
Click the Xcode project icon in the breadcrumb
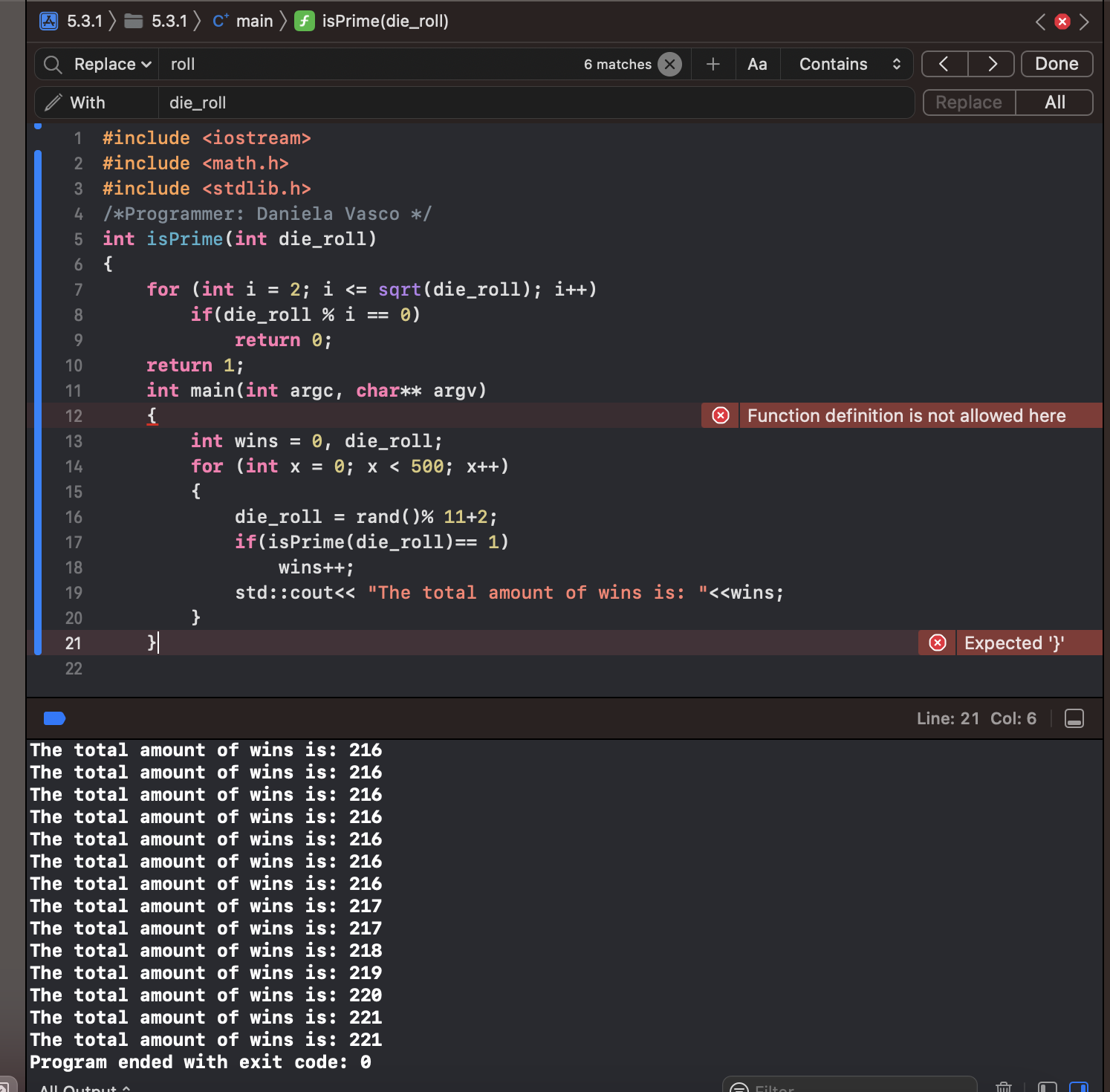coord(49,21)
